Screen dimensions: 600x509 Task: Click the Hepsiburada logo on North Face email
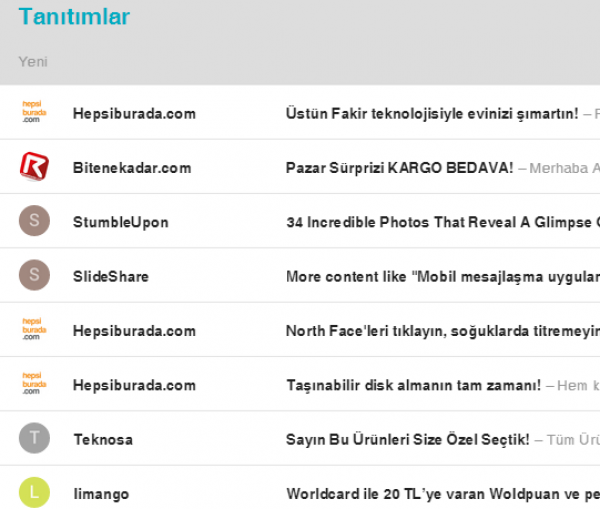pos(34,329)
